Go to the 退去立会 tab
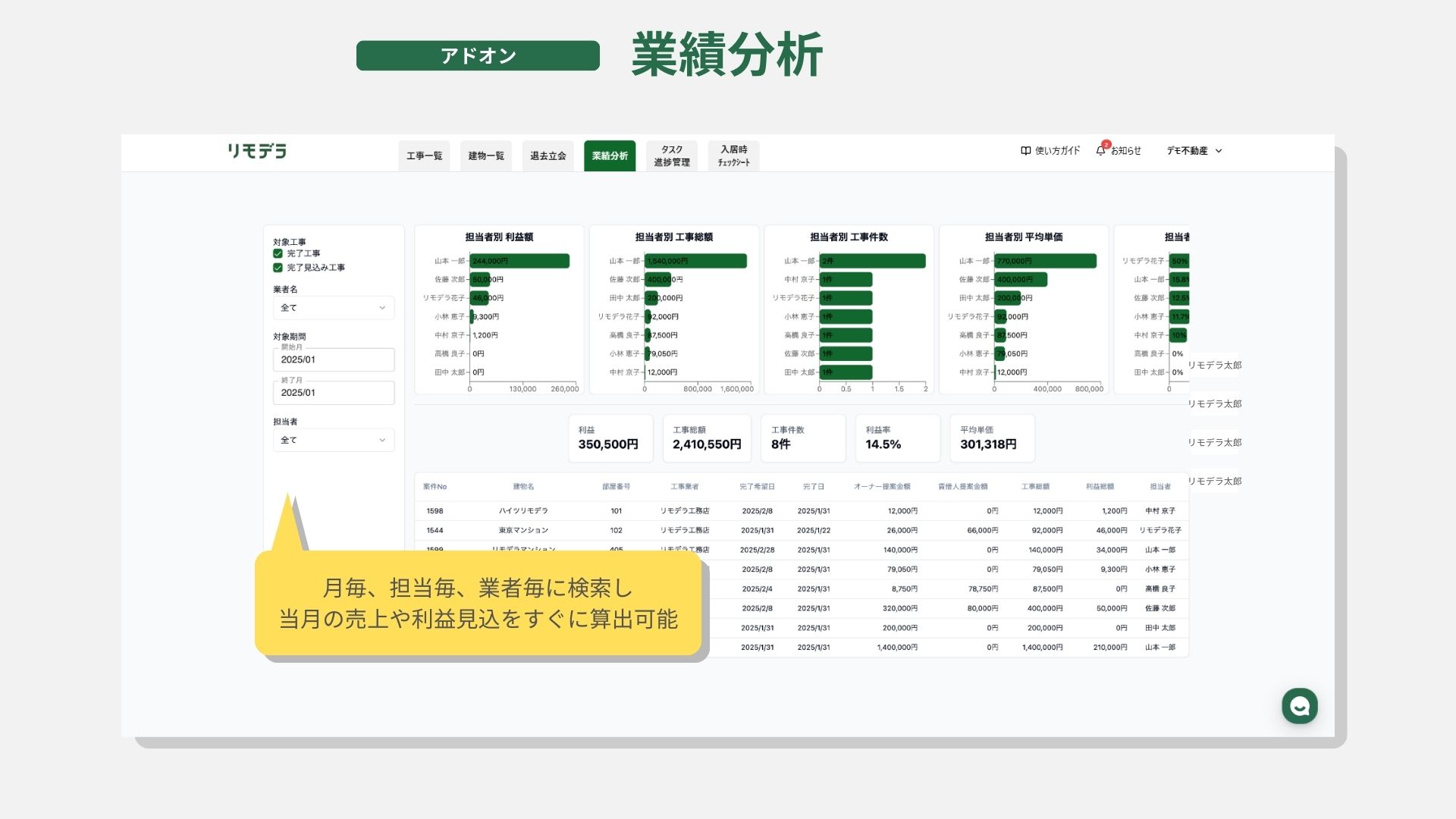The image size is (1456, 819). 548,156
